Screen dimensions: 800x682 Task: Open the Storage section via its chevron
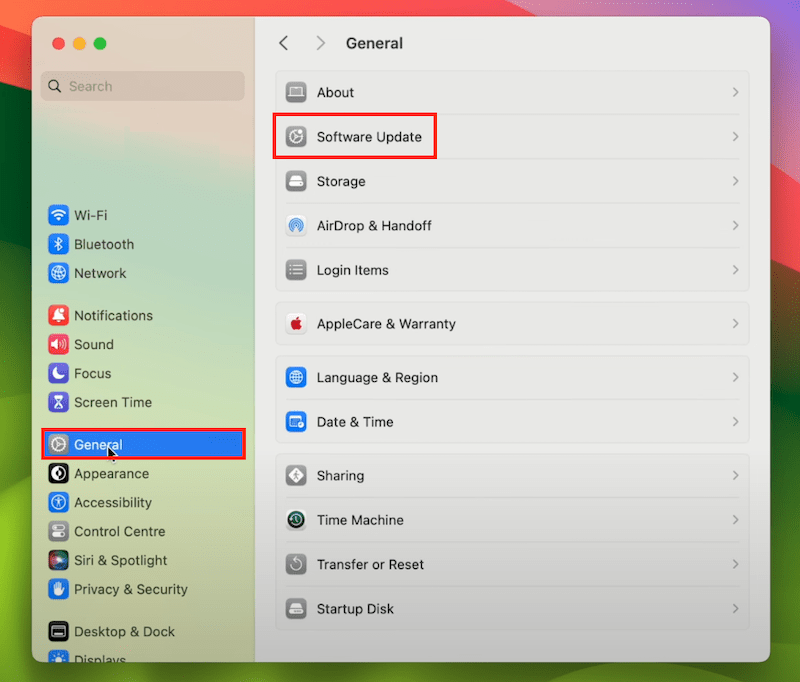(736, 181)
